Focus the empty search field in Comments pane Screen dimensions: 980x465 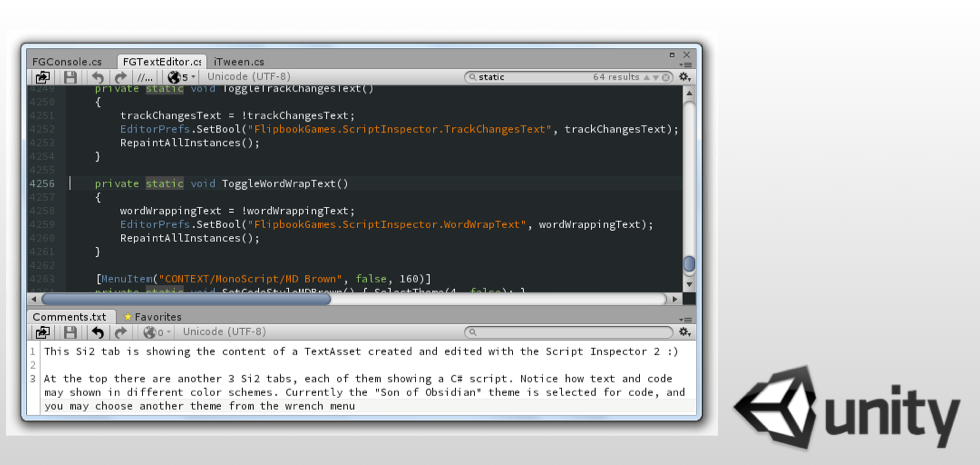pyautogui.click(x=569, y=332)
